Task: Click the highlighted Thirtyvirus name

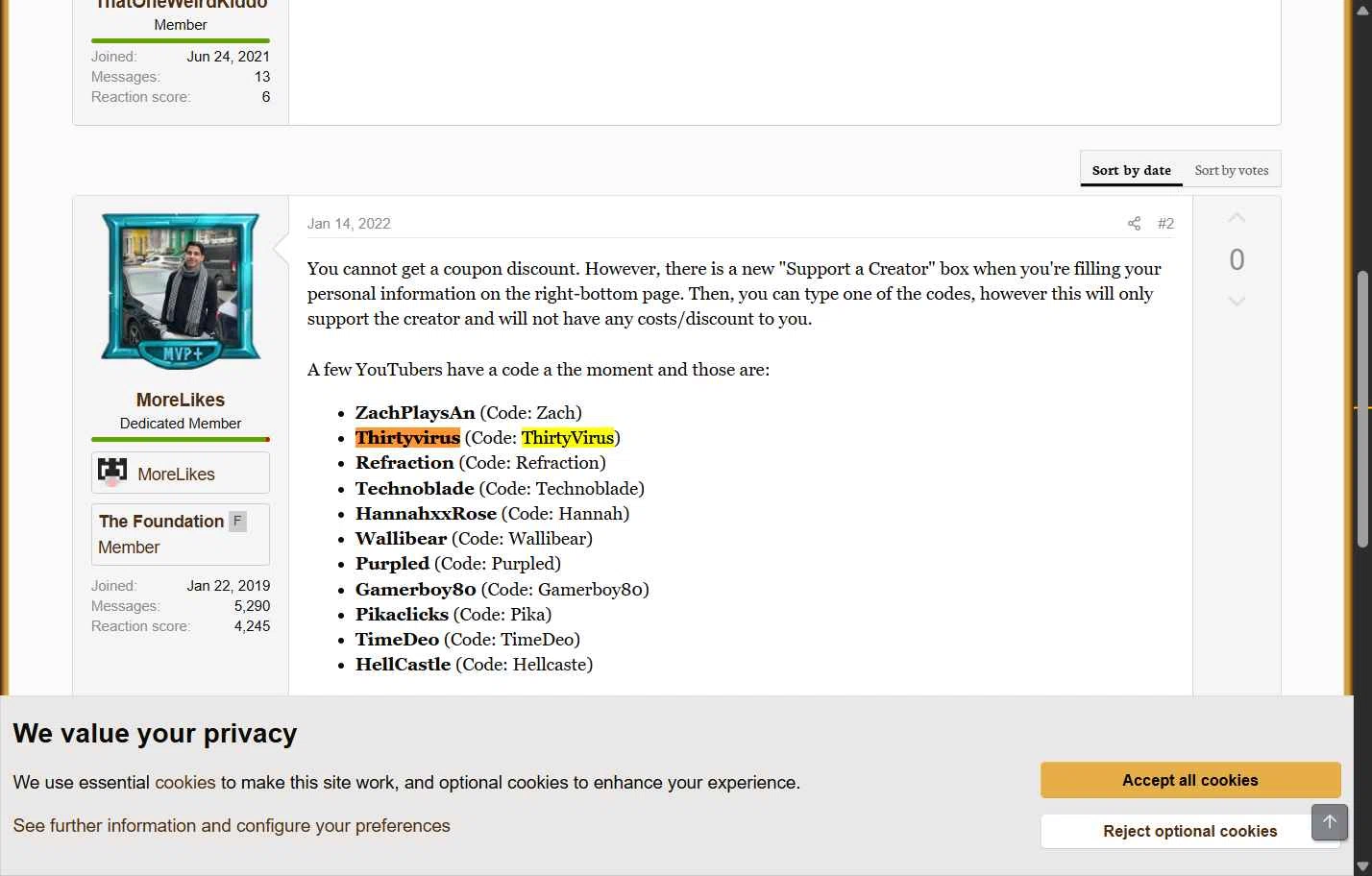Action: 407,438
